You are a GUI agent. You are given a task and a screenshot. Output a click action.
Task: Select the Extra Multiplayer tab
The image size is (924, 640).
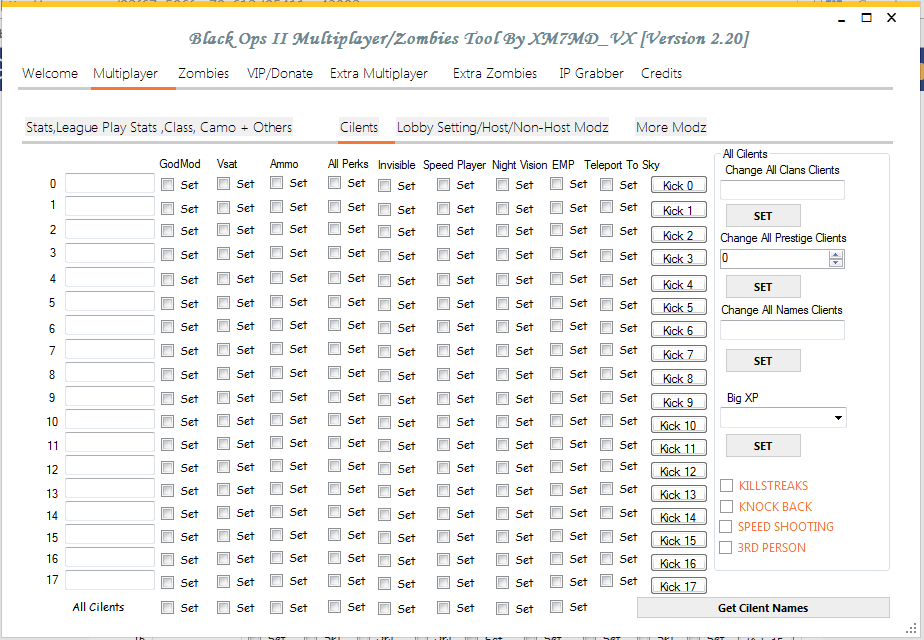tap(379, 74)
